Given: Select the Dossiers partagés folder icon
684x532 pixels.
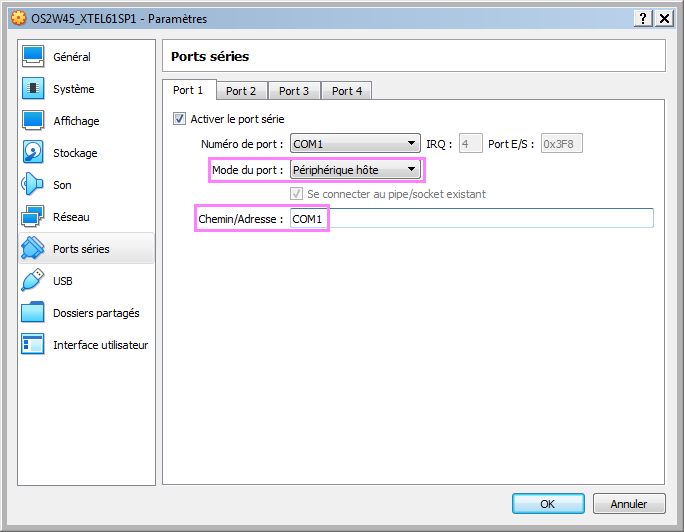Looking at the screenshot, I should point(33,313).
